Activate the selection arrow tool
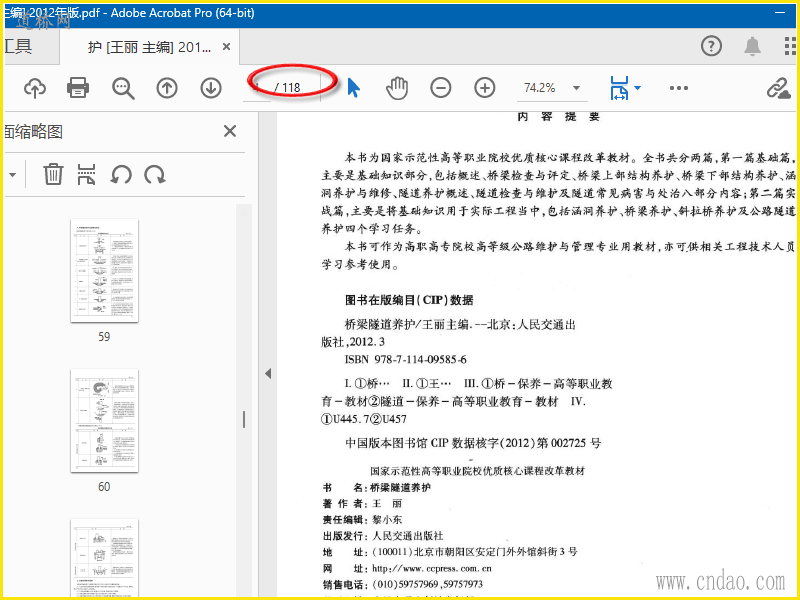Screen dimensions: 800x600 [353, 88]
